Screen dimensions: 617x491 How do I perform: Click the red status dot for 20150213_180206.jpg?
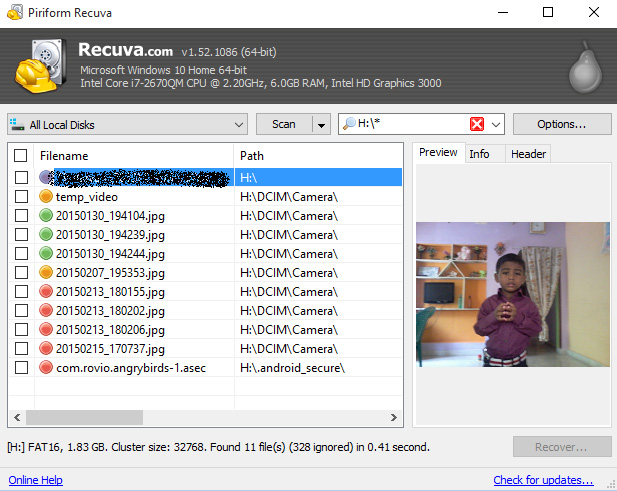click(x=46, y=329)
